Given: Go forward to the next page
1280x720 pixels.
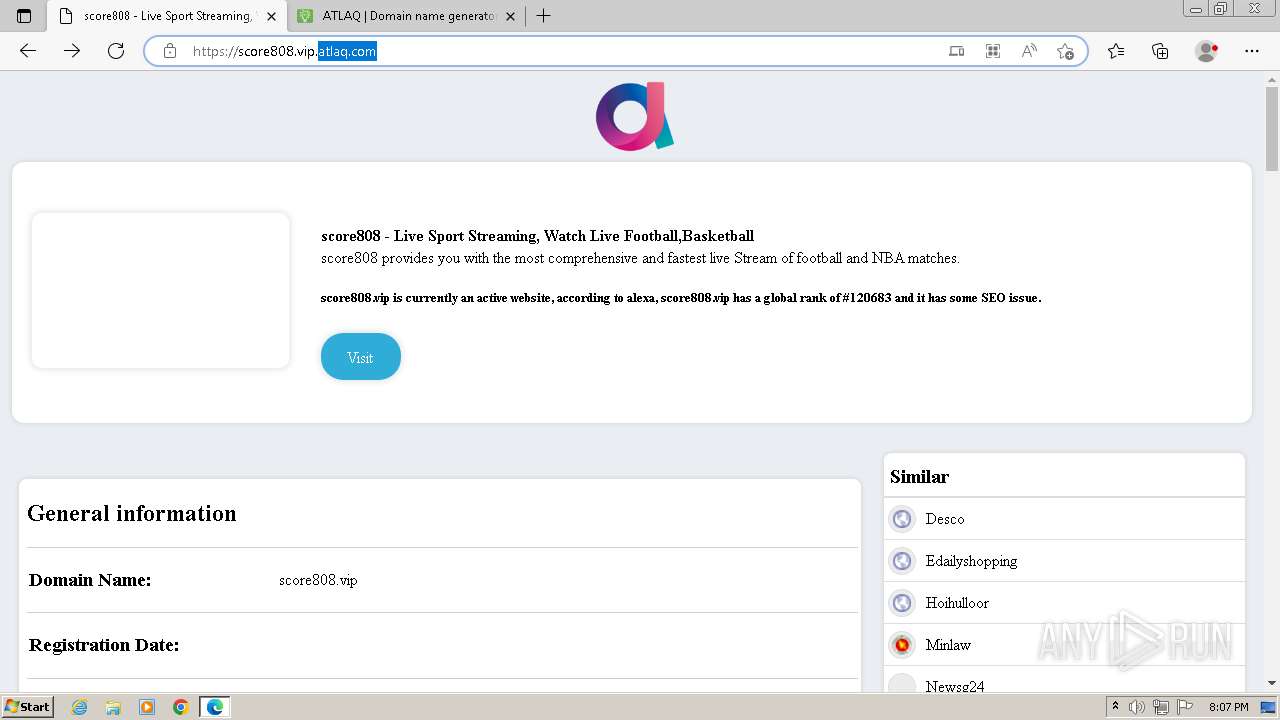Looking at the screenshot, I should click(72, 51).
